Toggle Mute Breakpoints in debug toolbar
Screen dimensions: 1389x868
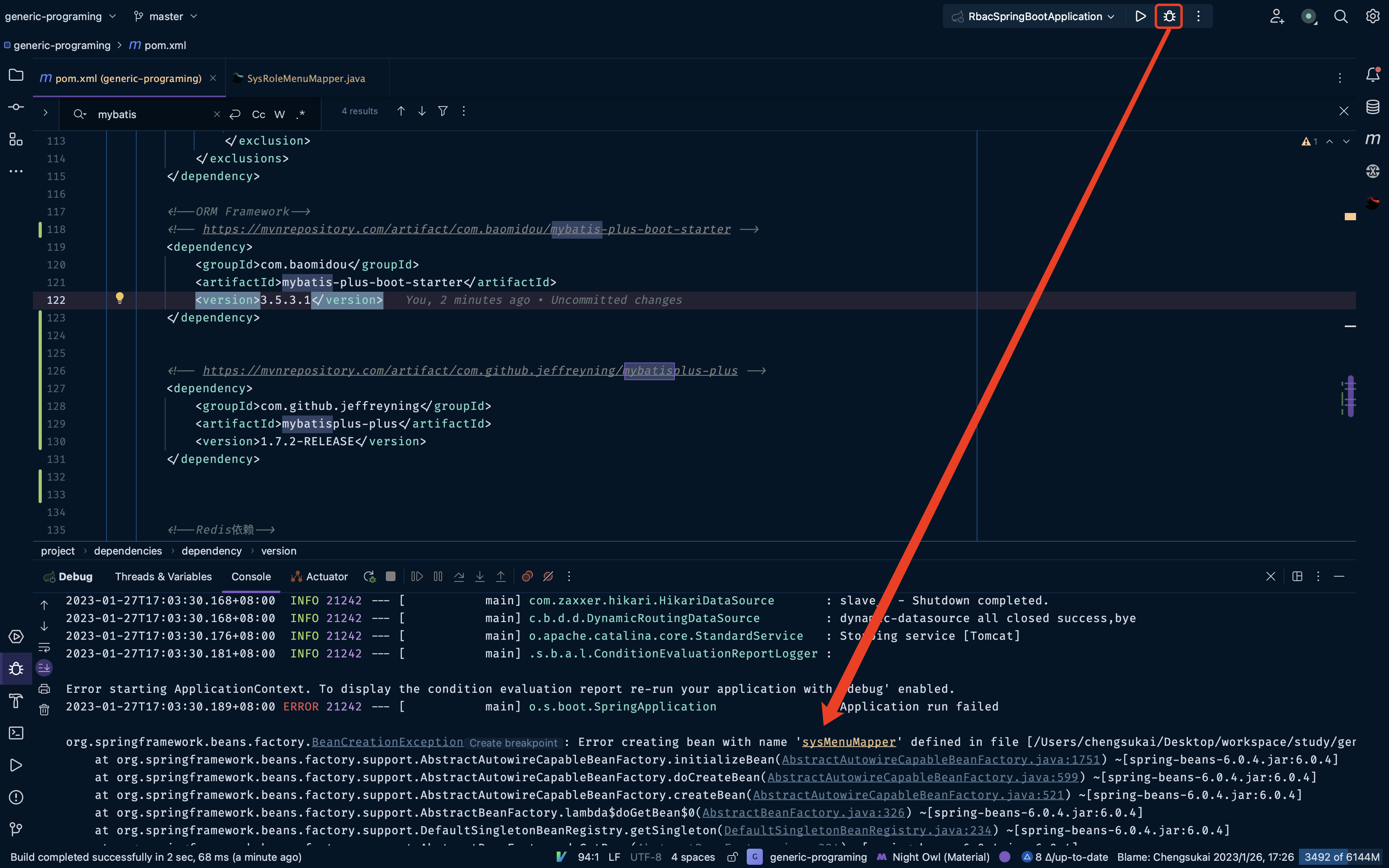[548, 576]
